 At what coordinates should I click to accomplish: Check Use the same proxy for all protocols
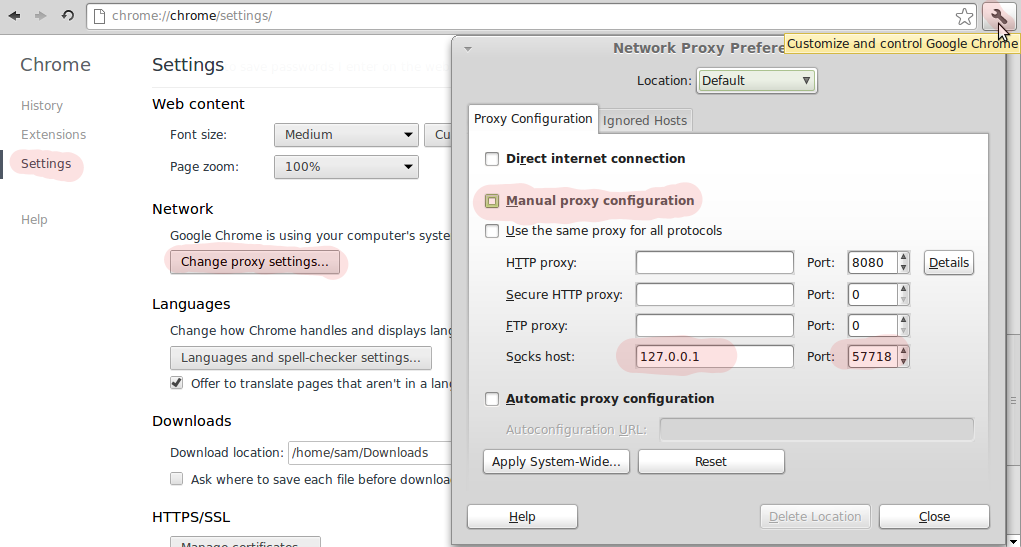click(492, 231)
